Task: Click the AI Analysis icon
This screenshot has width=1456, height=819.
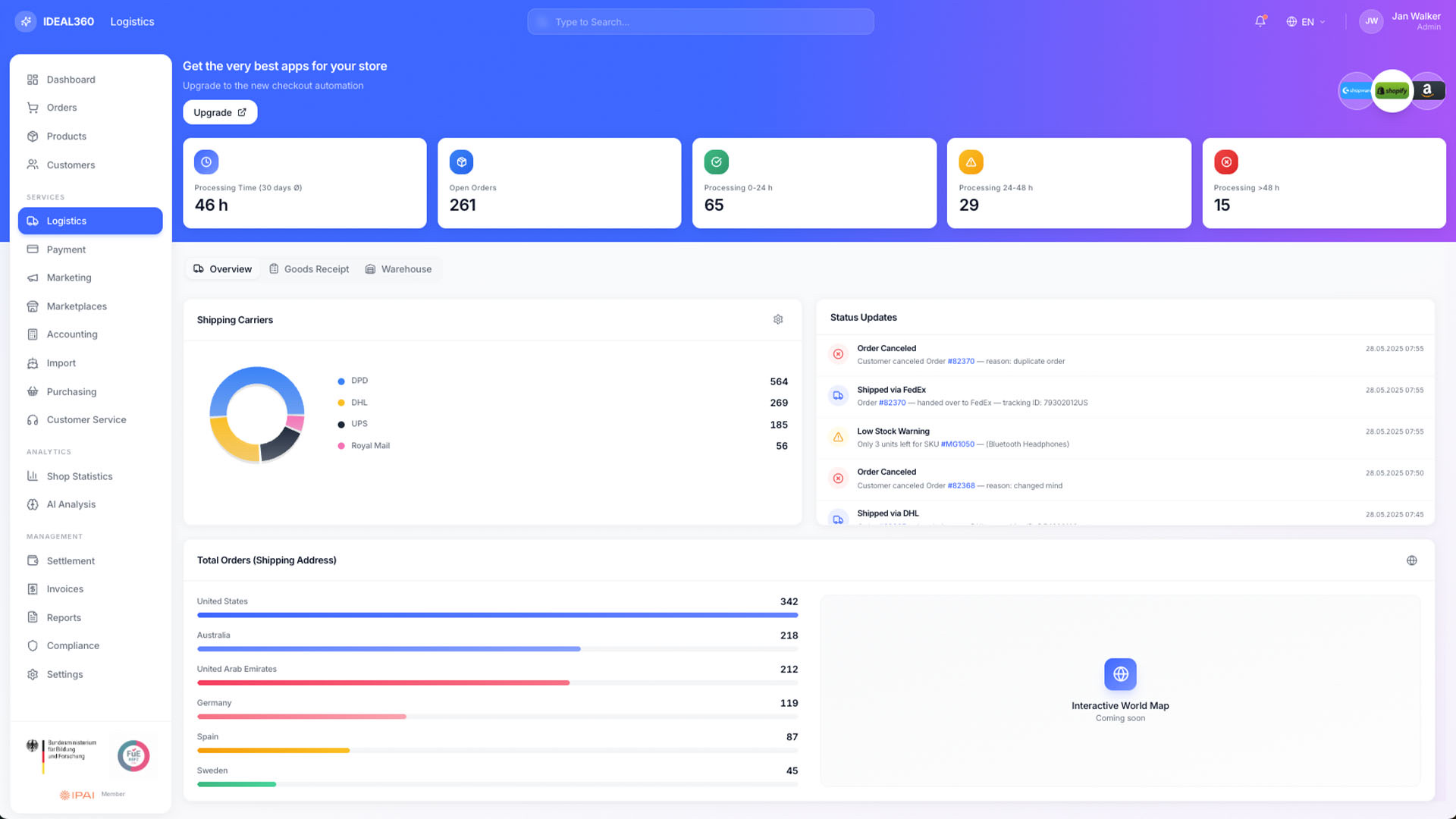Action: click(x=33, y=504)
